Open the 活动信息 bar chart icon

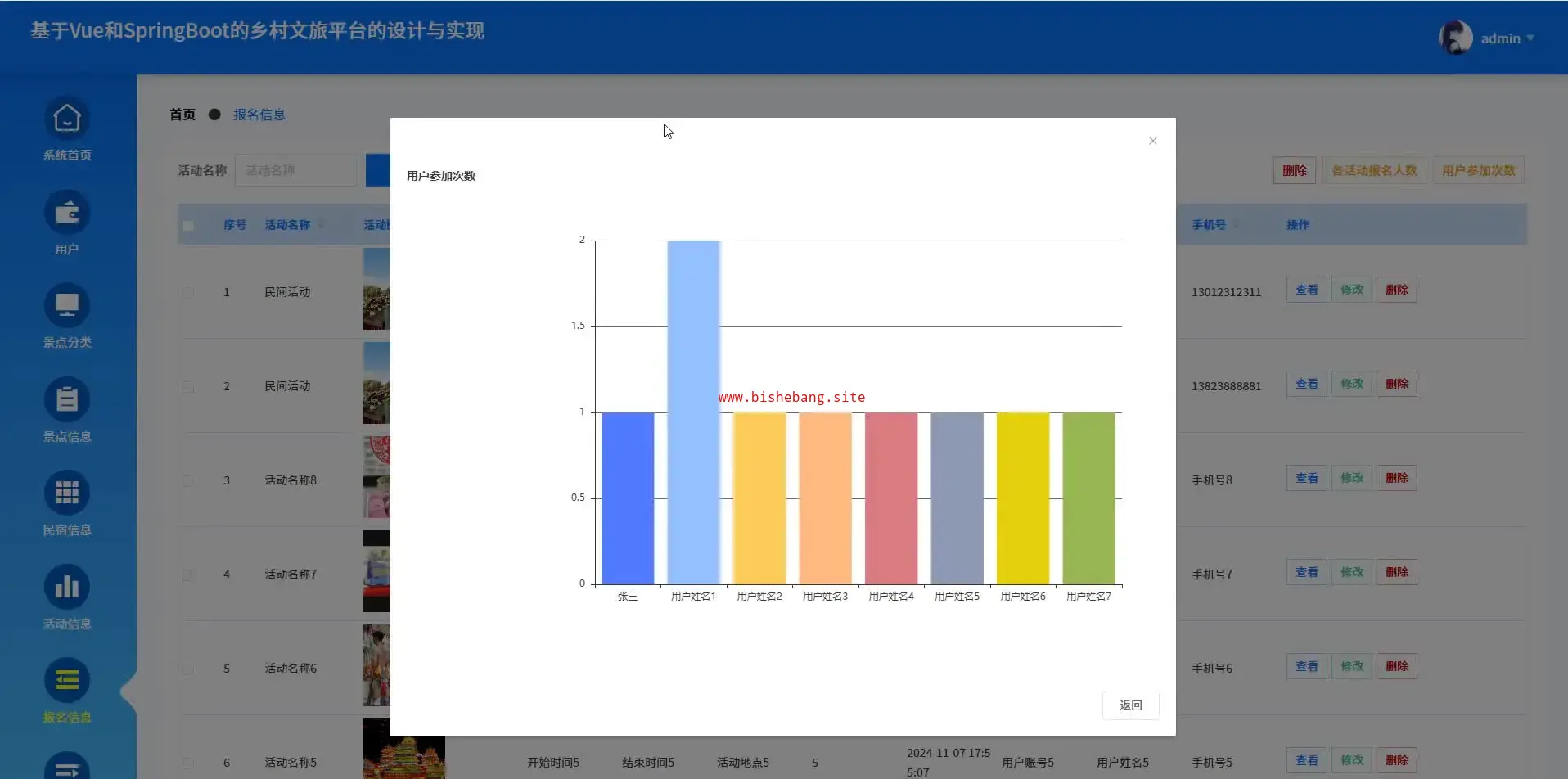(67, 588)
